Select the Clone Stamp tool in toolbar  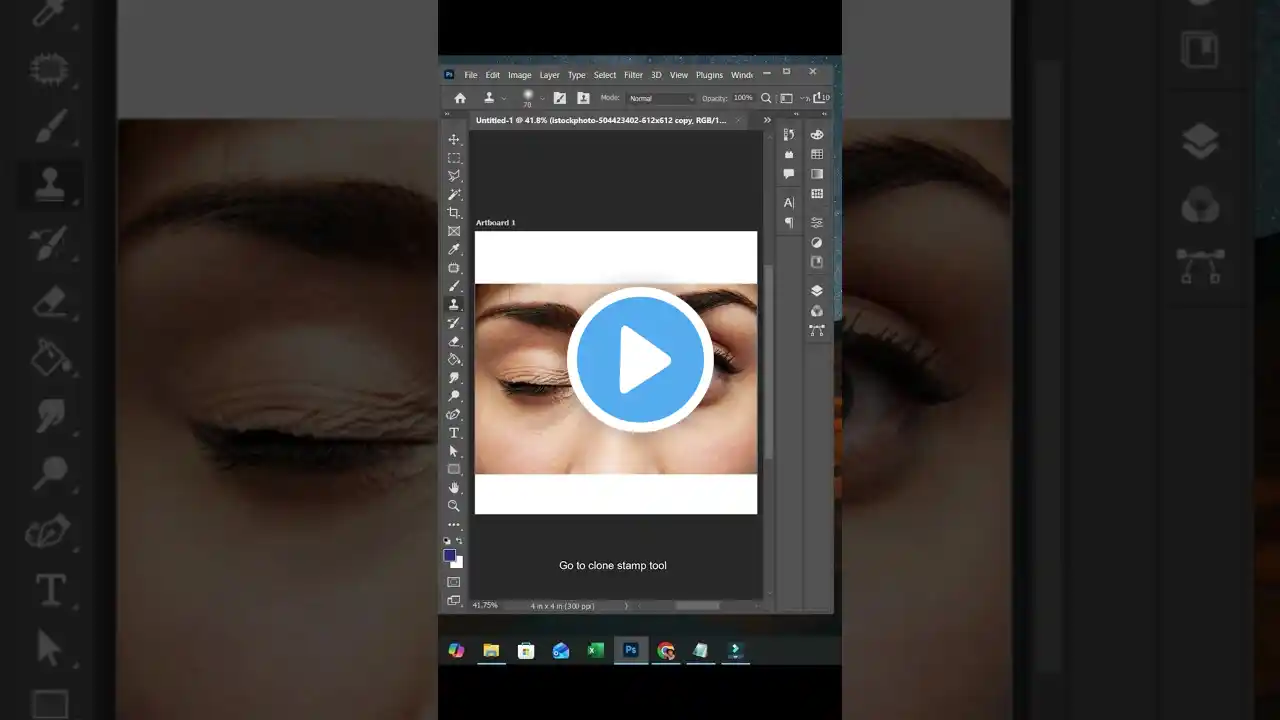454,304
